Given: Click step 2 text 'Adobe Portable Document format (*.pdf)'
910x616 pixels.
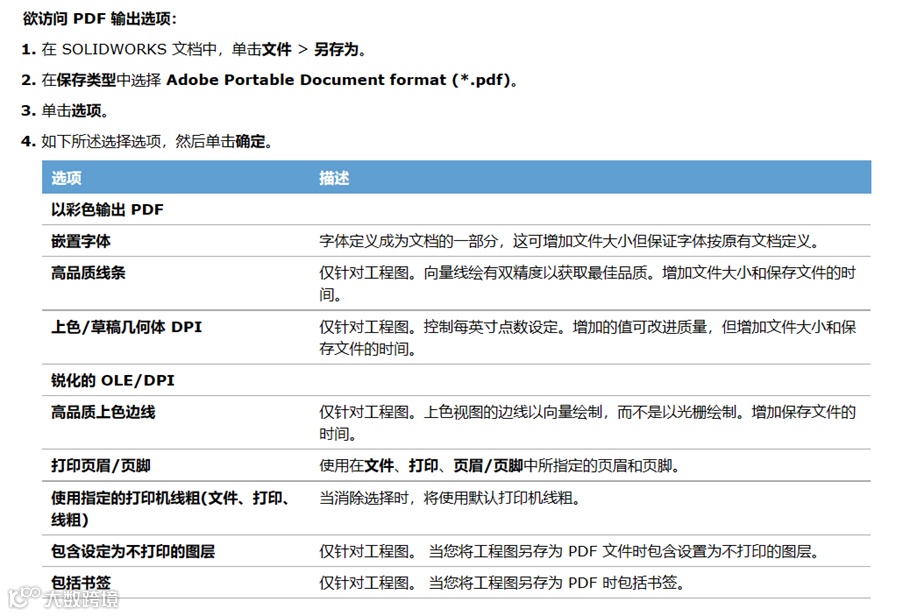Looking at the screenshot, I should tap(339, 80).
